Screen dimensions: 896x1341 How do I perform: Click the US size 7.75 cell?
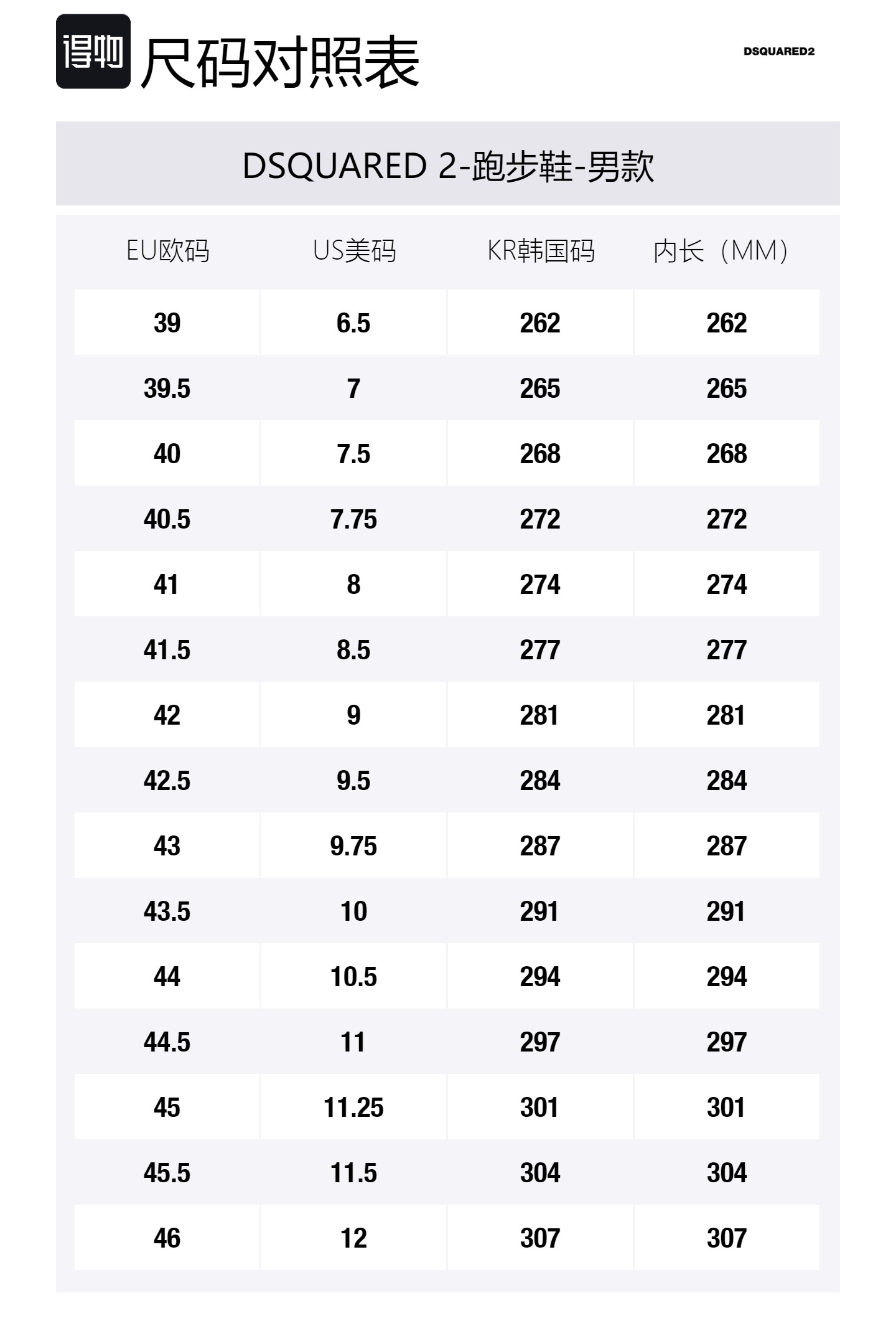[x=353, y=519]
